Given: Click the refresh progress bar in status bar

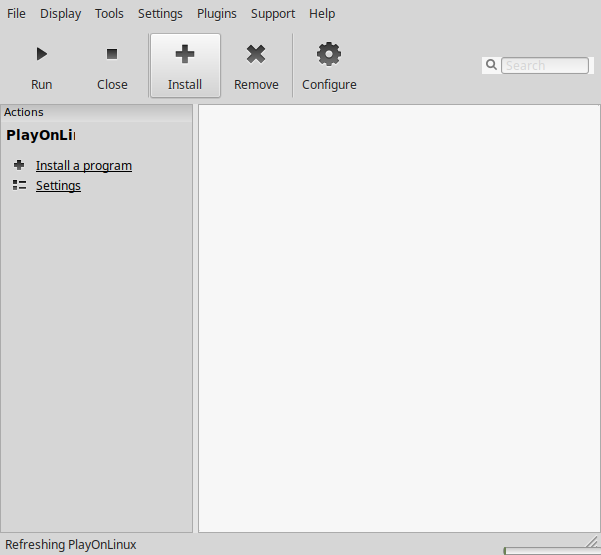Looking at the screenshot, I should click(x=552, y=551).
